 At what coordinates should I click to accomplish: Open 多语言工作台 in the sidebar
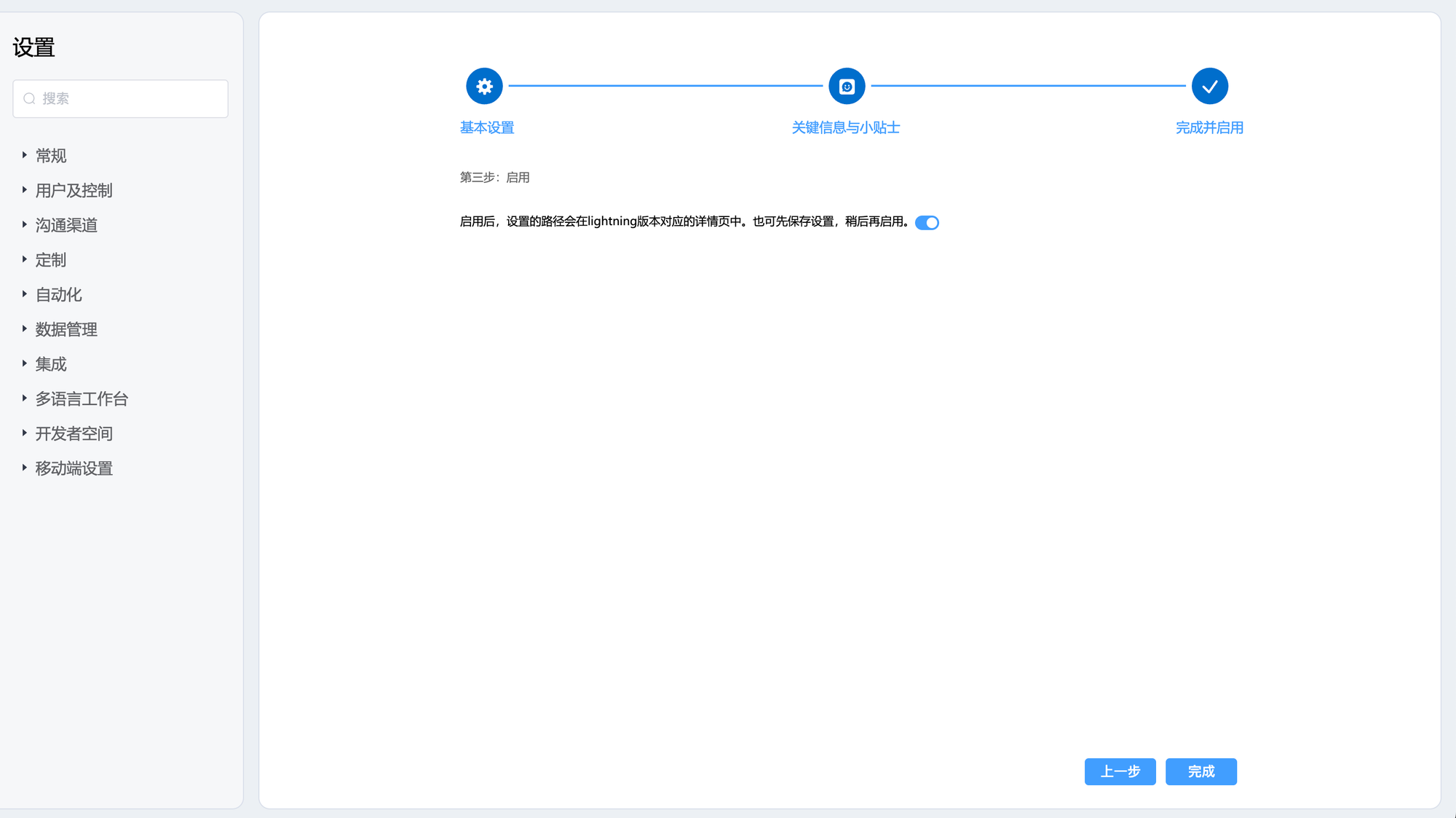82,399
